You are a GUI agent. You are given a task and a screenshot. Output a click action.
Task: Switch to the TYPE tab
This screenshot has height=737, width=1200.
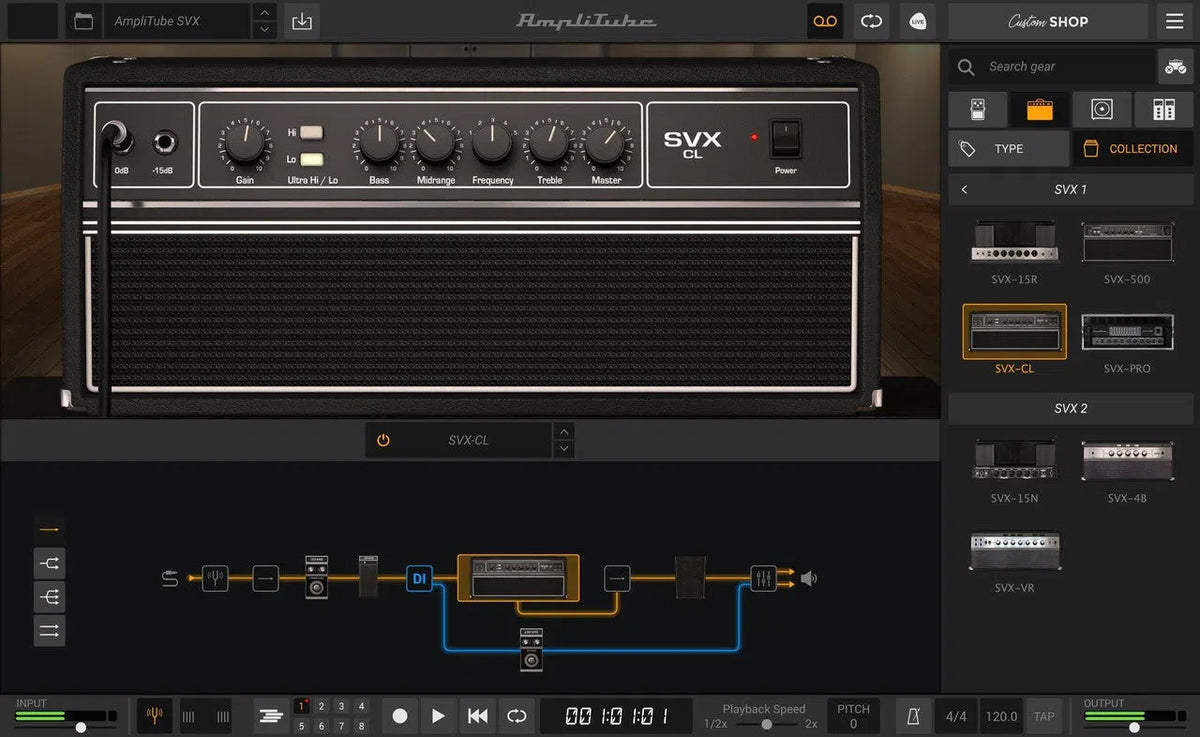tap(1008, 148)
